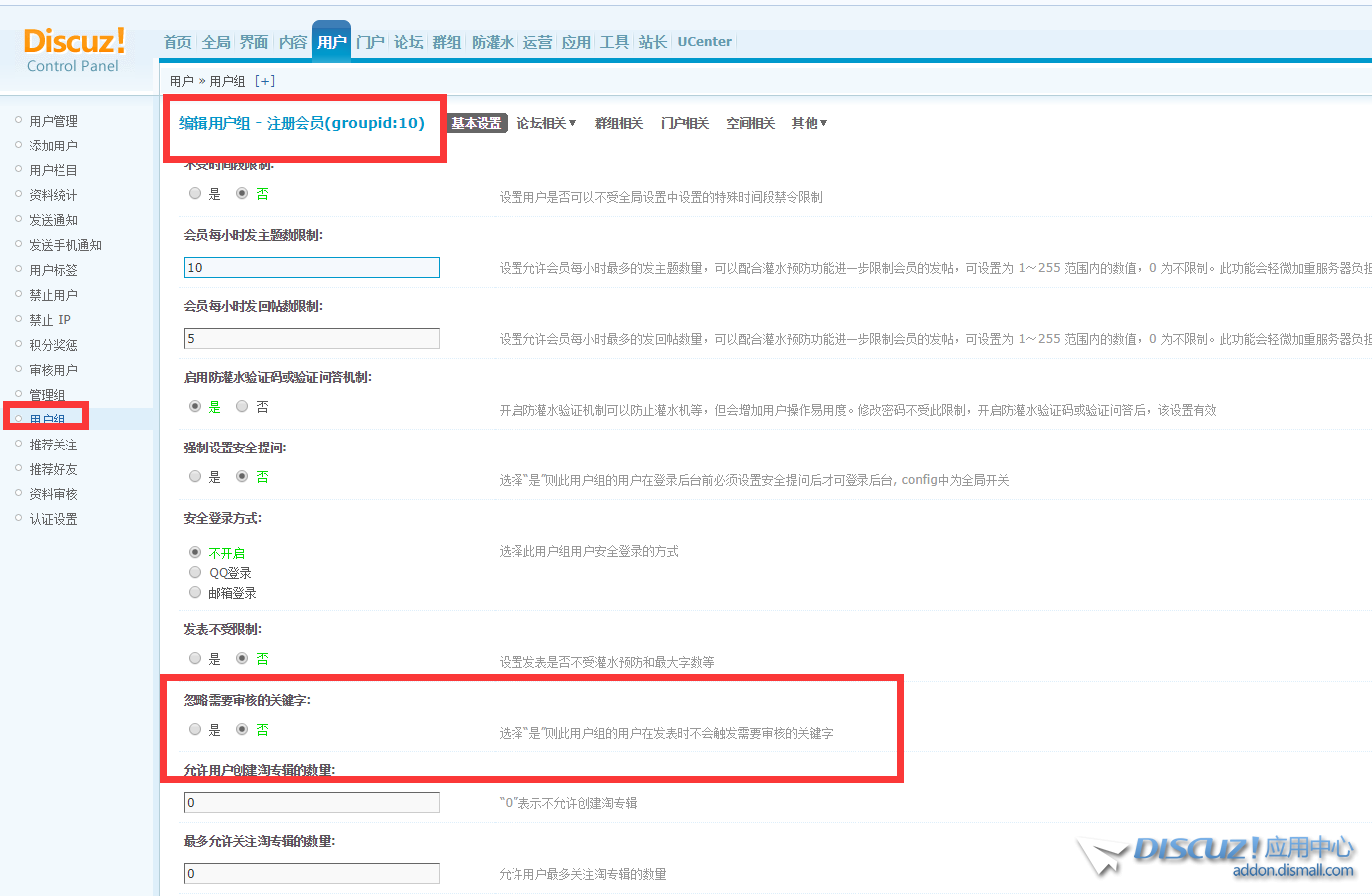Expand the 论坛相关 dropdown
Screen dimensions: 1372x896
point(546,123)
